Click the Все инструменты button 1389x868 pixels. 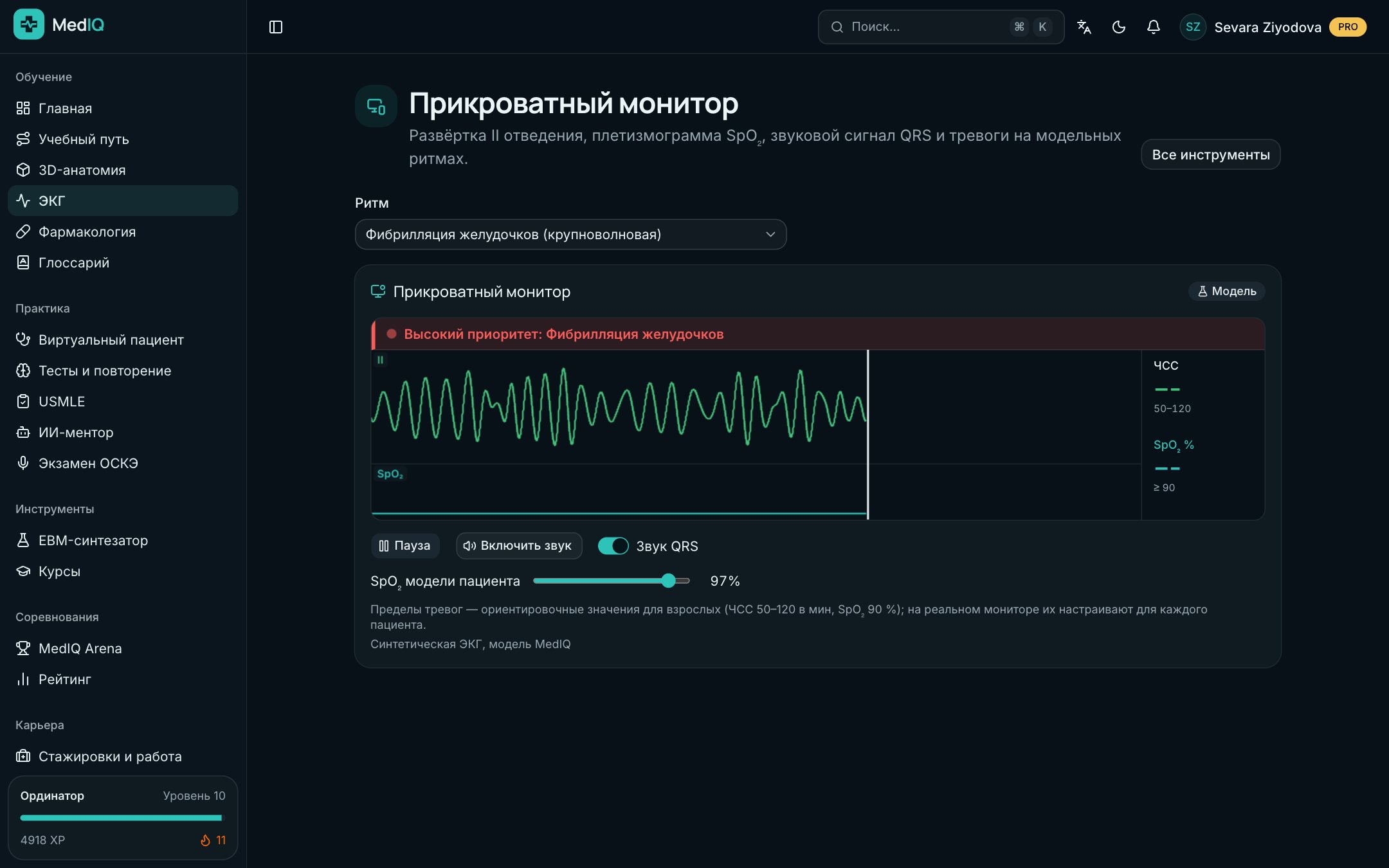coord(1210,154)
